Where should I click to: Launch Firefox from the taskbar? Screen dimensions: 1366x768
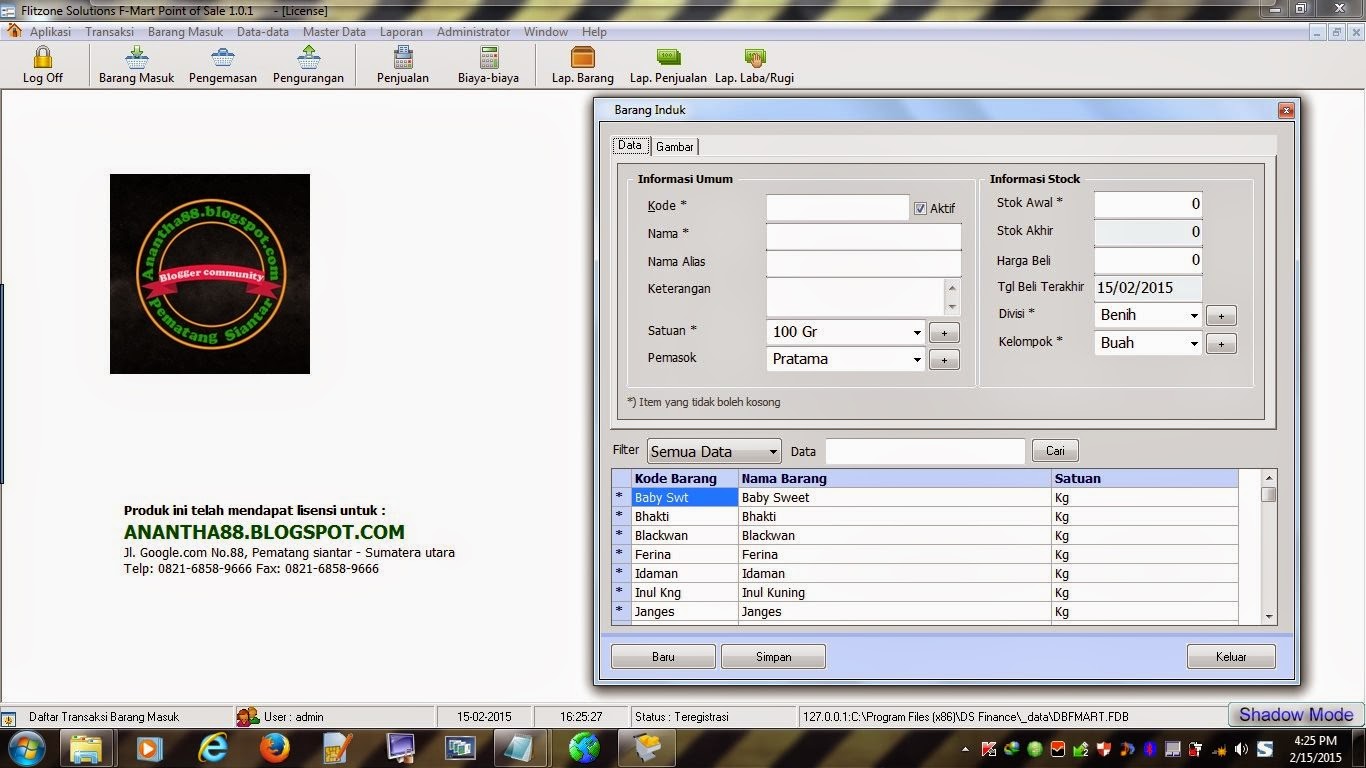(274, 747)
